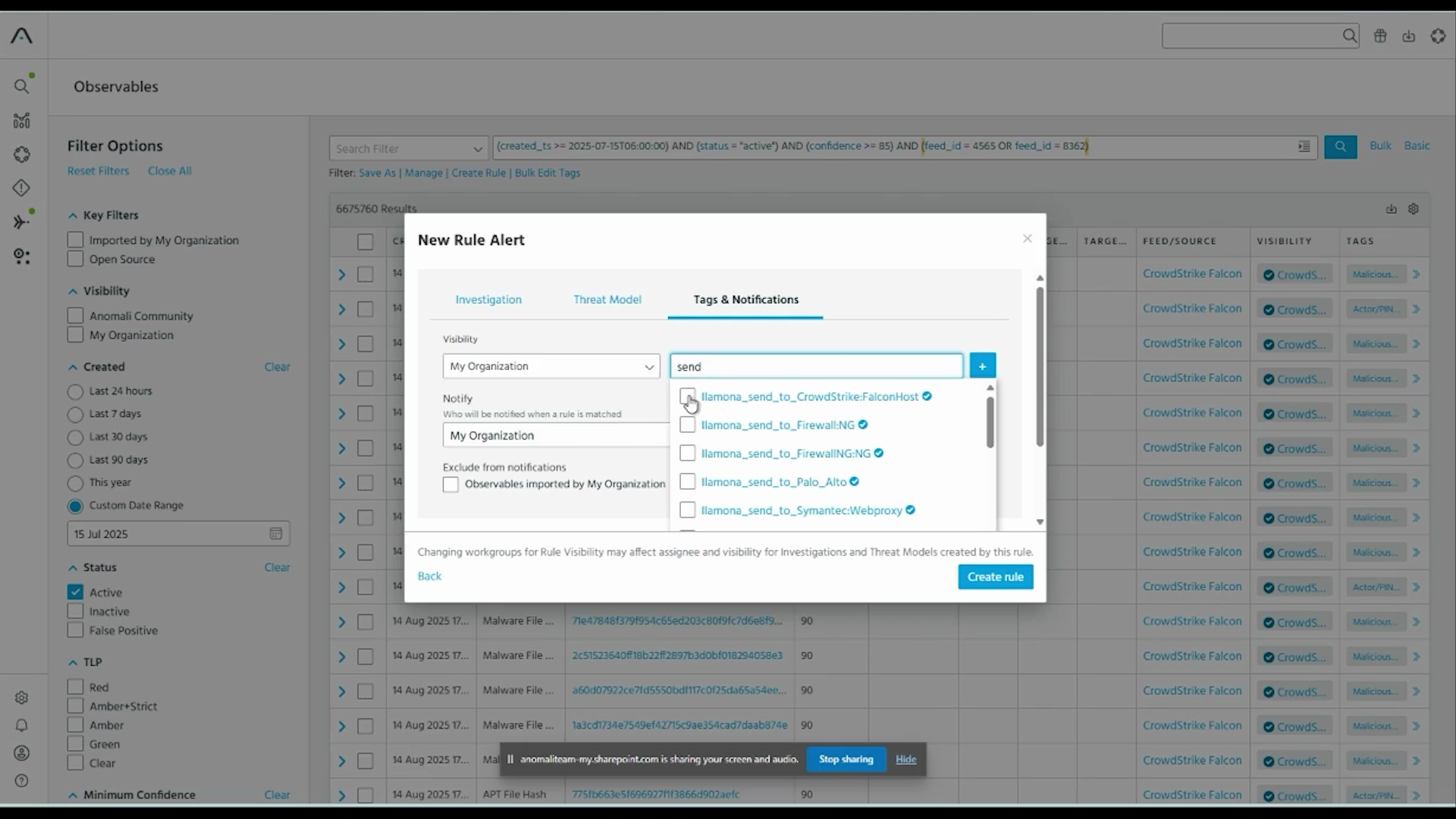Image resolution: width=1456 pixels, height=819 pixels.
Task: Click the notifications bell in sidebar
Action: (x=22, y=726)
